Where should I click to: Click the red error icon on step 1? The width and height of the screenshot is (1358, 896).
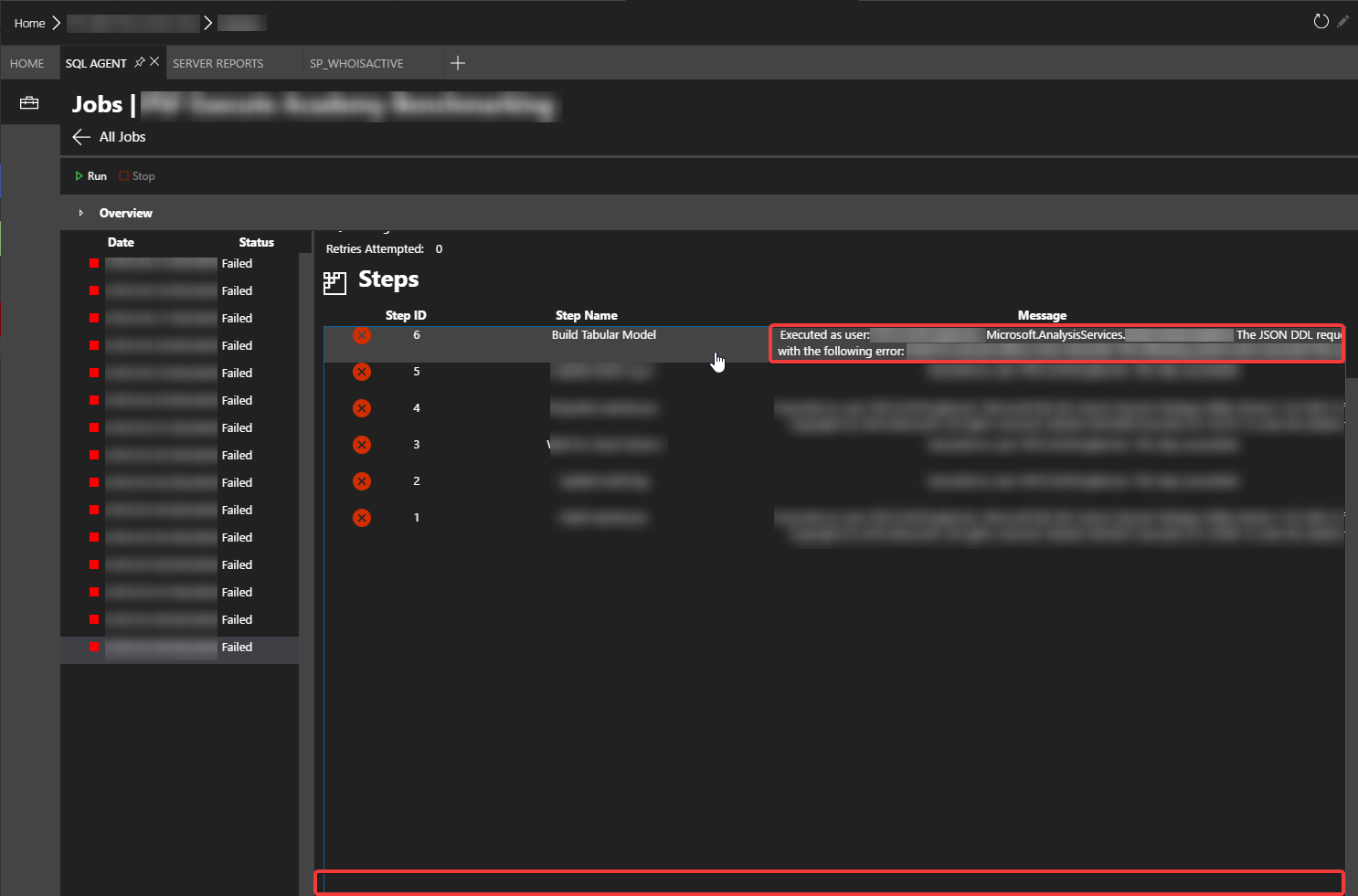[x=361, y=517]
